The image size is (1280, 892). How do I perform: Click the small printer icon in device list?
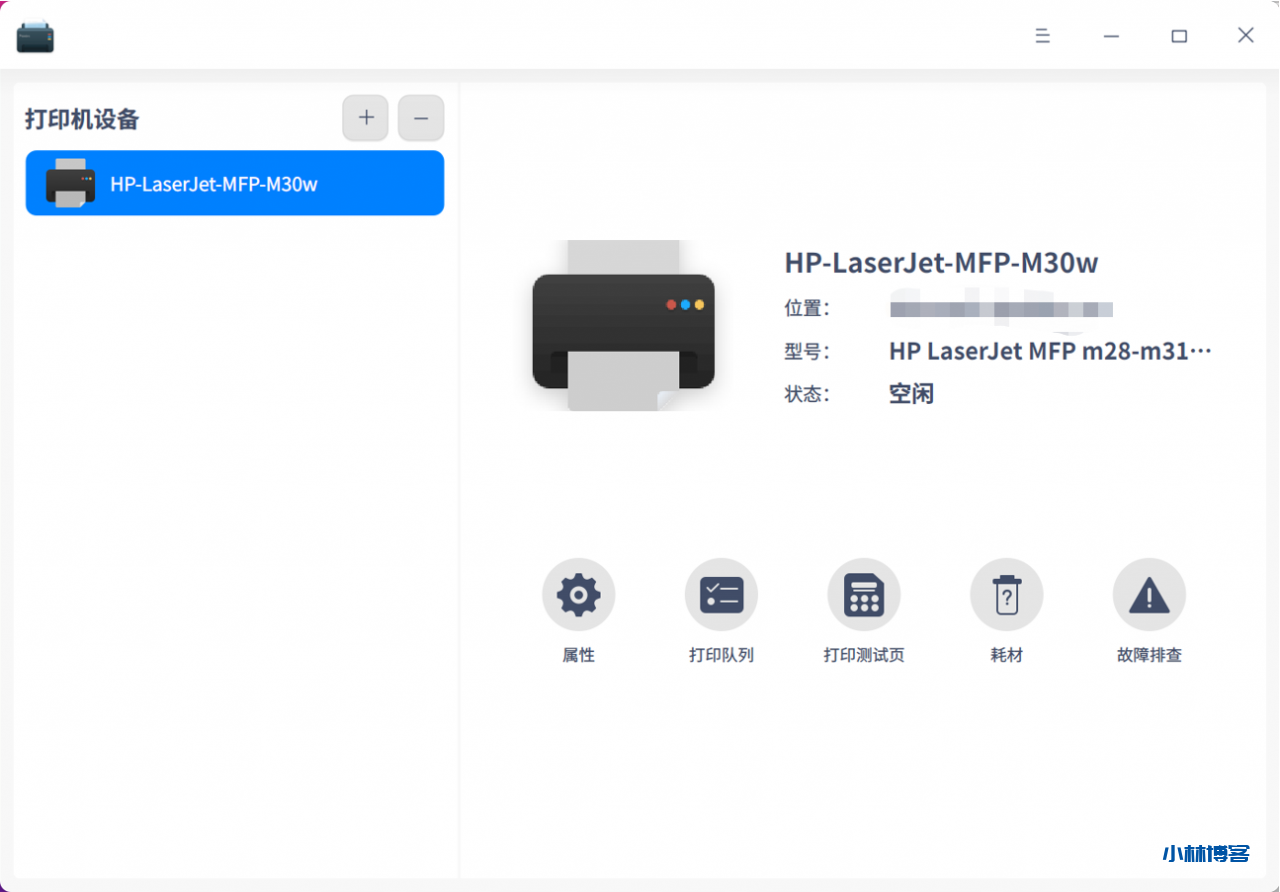click(70, 184)
